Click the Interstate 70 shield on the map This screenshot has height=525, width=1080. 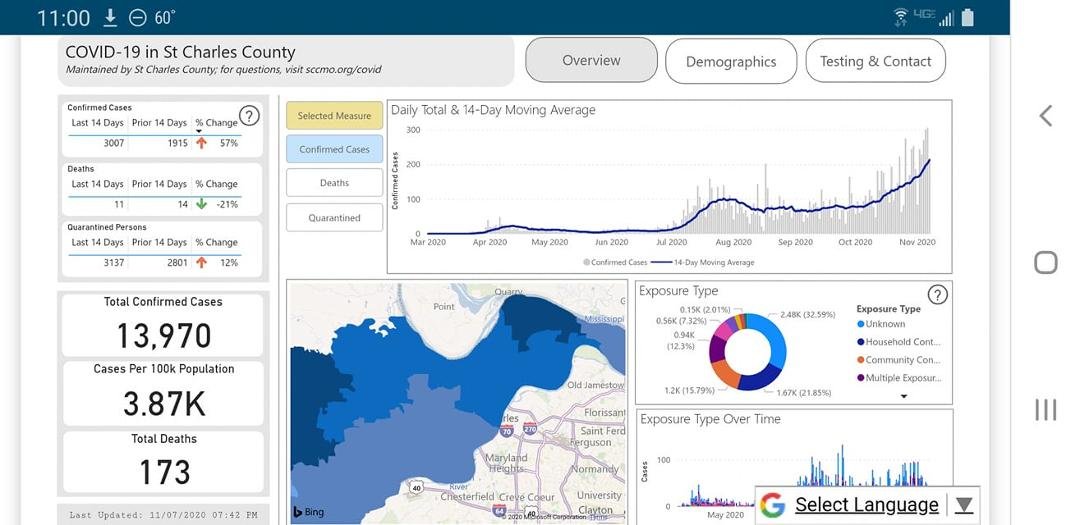click(507, 431)
